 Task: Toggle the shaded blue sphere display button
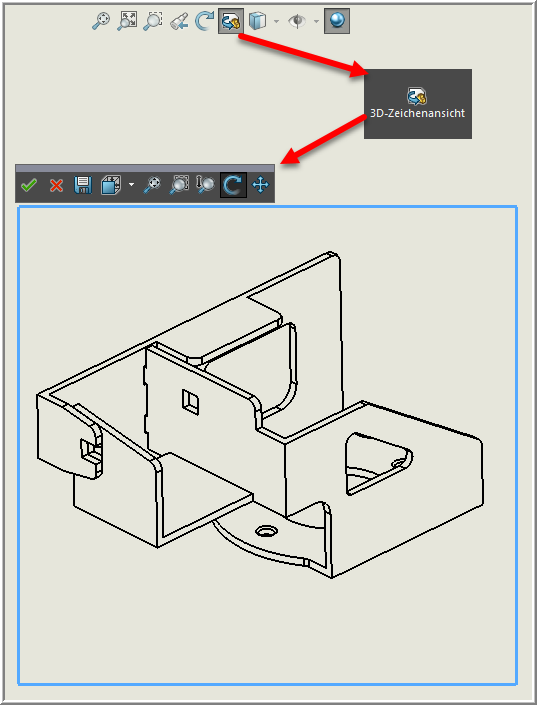coord(337,21)
